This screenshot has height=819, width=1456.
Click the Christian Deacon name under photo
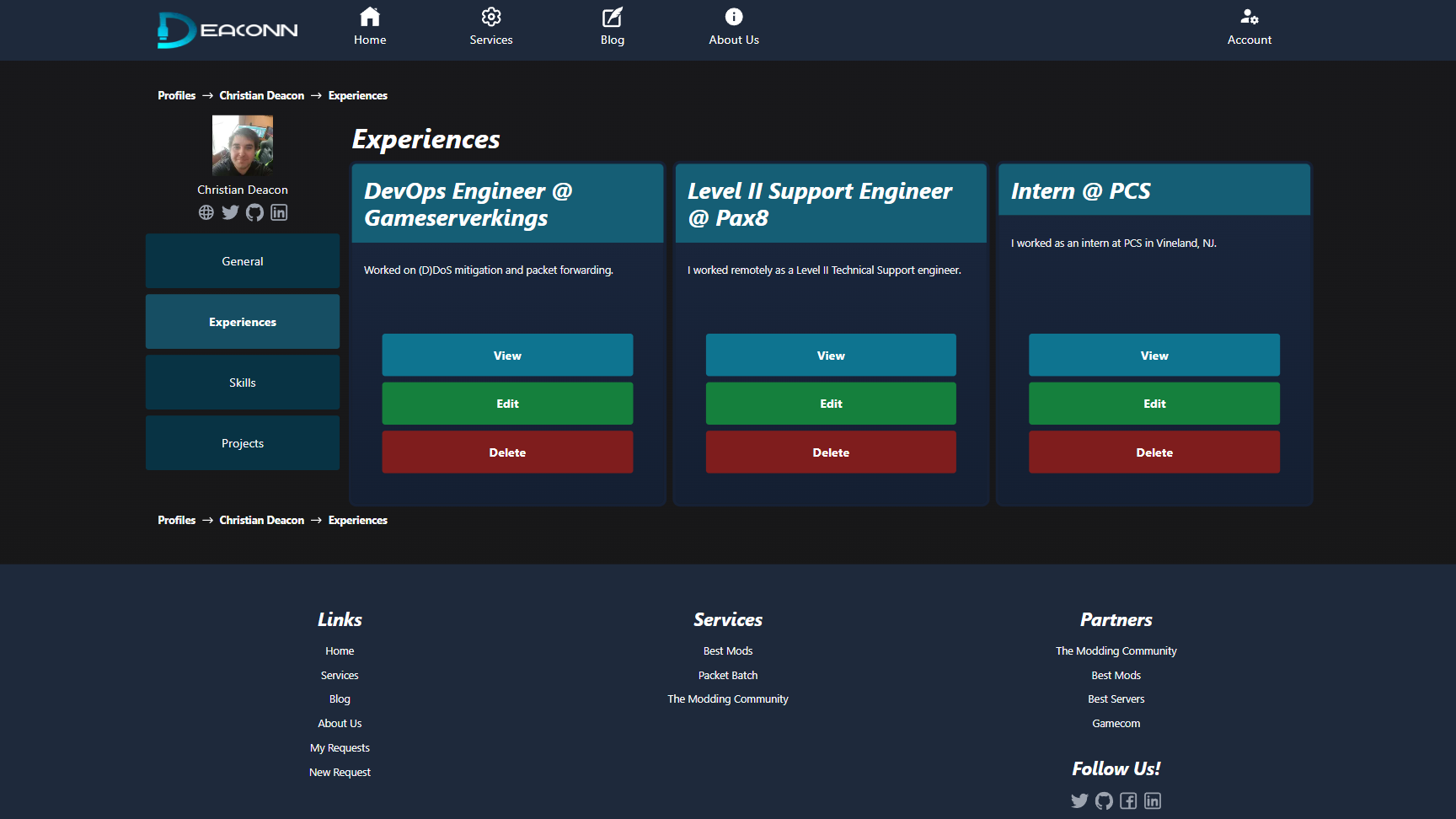coord(243,190)
